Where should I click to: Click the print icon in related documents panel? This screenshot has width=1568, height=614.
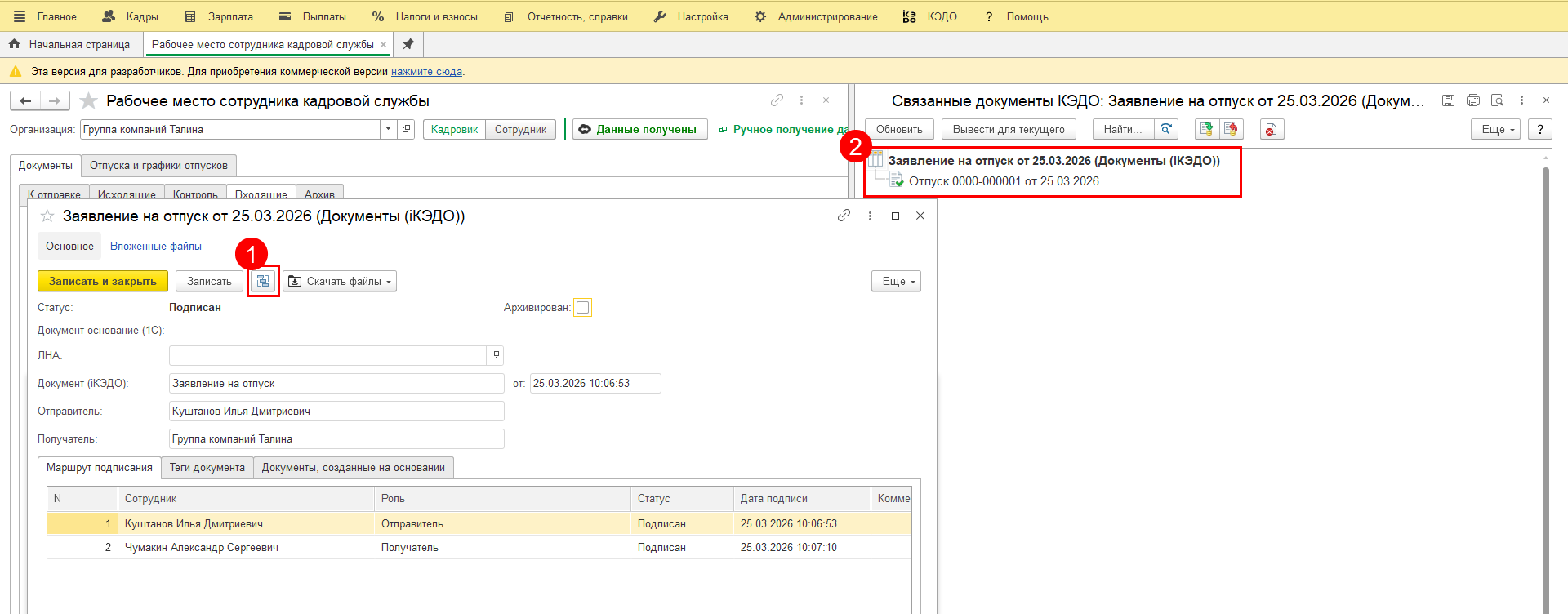(x=1472, y=100)
